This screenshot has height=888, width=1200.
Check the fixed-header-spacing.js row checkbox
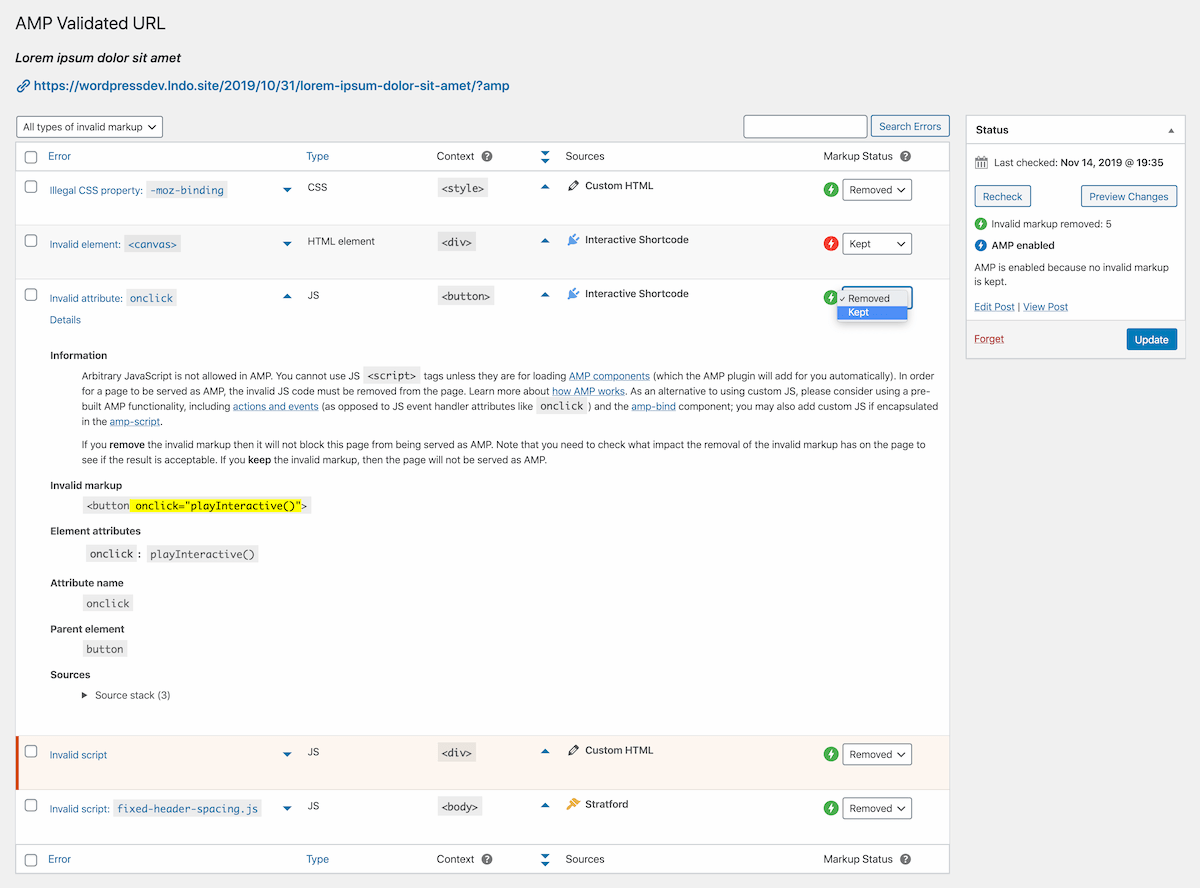tap(31, 805)
